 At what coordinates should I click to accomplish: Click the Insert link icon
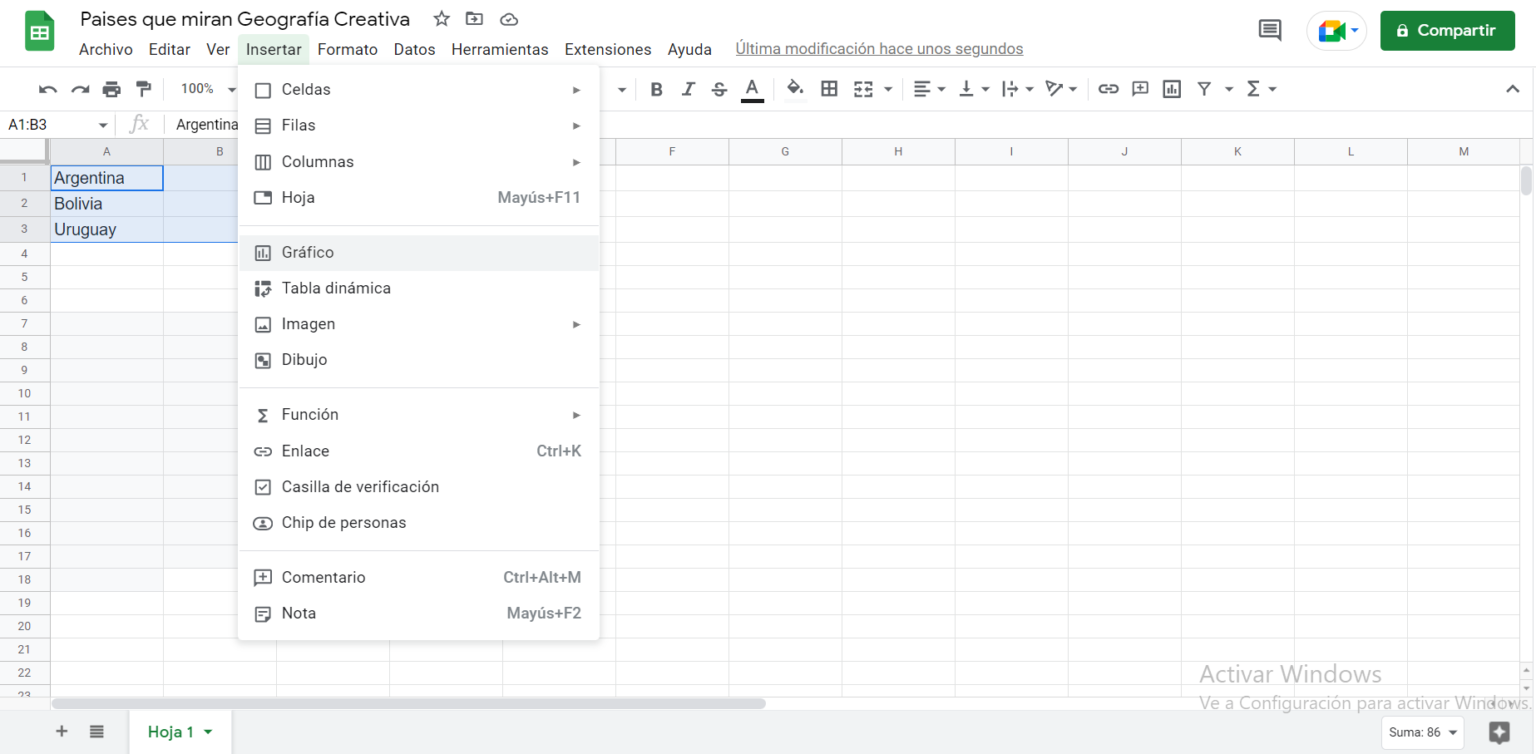(1108, 88)
